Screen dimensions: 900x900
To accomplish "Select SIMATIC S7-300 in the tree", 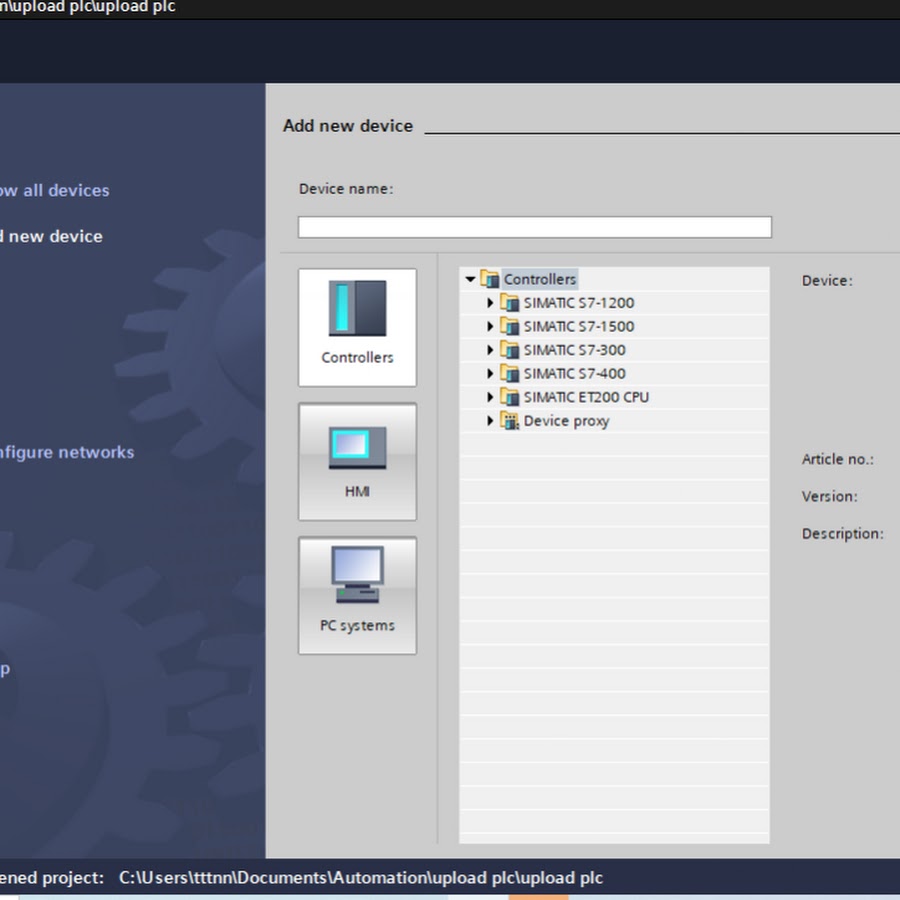I will (x=575, y=350).
